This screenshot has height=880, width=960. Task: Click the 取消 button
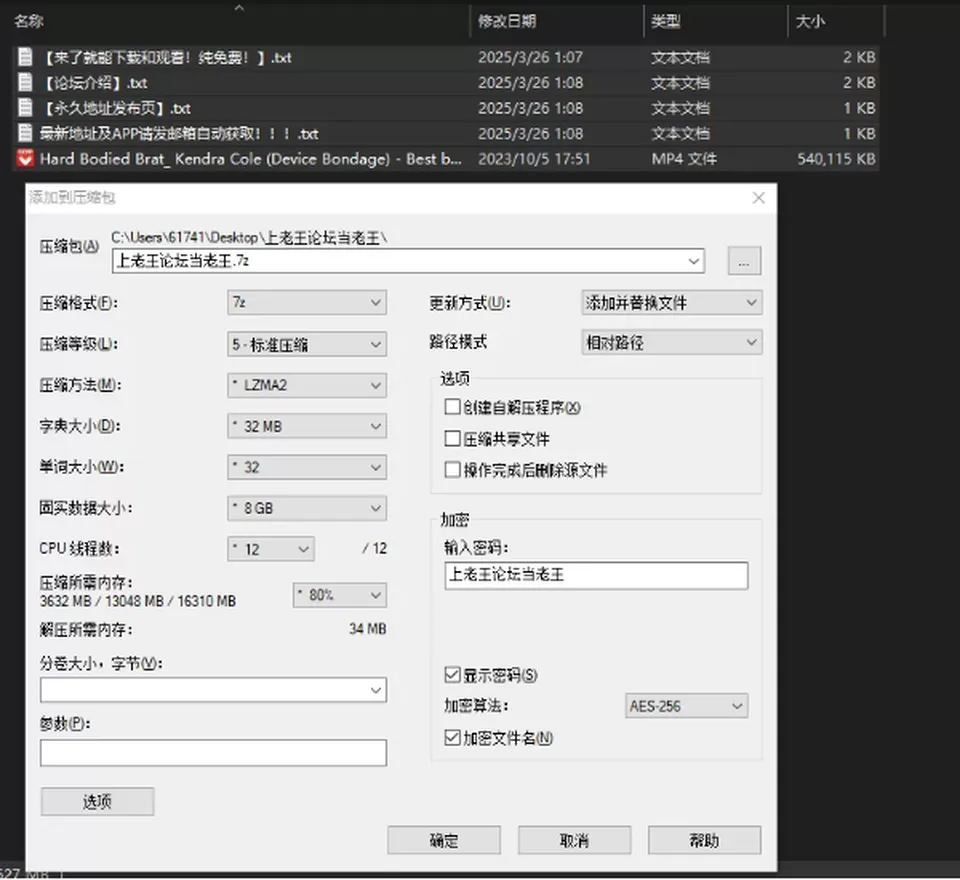(x=574, y=840)
